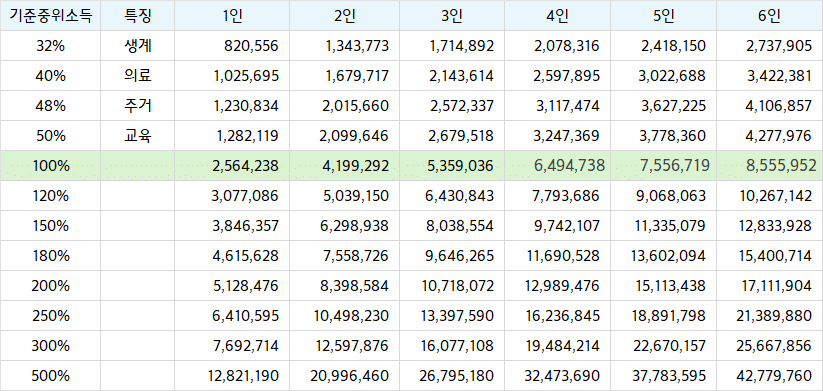This screenshot has width=823, height=391.
Task: Select the 32% row label
Action: [x=50, y=46]
